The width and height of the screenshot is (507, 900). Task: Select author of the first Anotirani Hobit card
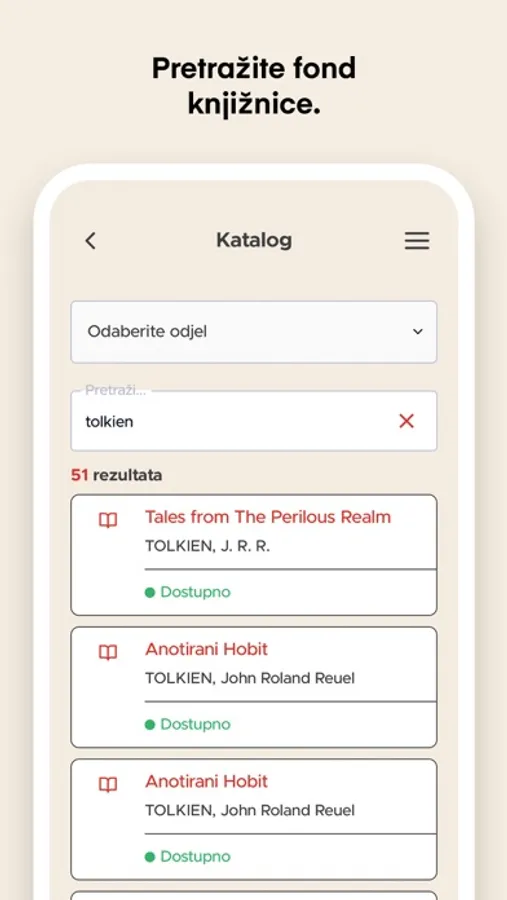pyautogui.click(x=250, y=678)
